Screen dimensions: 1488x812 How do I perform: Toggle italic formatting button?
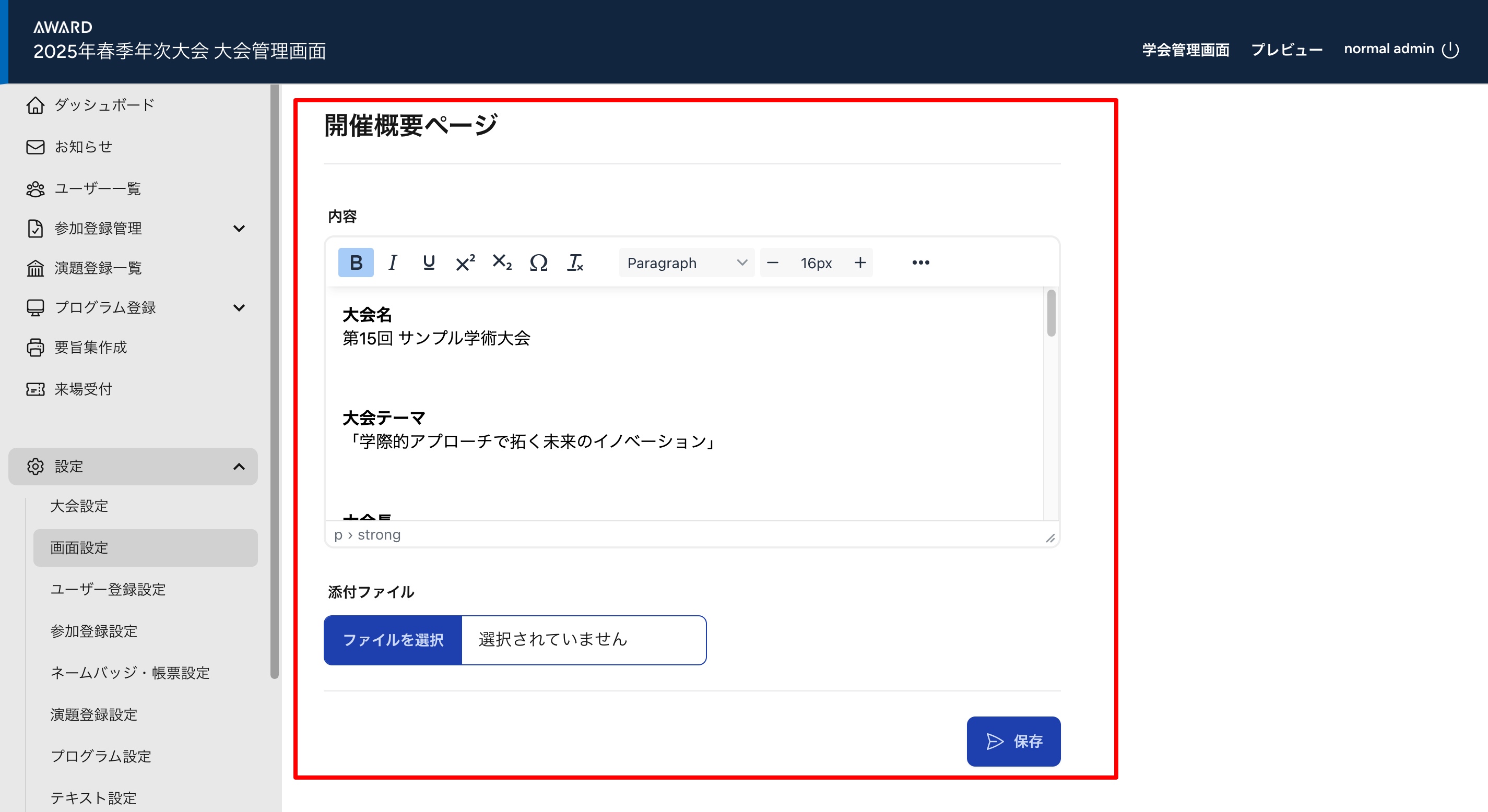[392, 263]
